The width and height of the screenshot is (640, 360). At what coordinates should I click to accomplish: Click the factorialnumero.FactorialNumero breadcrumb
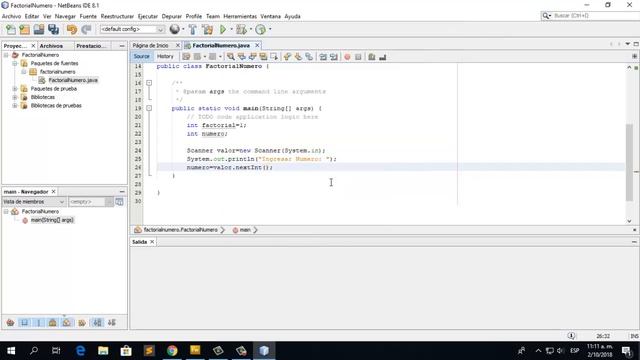click(x=180, y=230)
